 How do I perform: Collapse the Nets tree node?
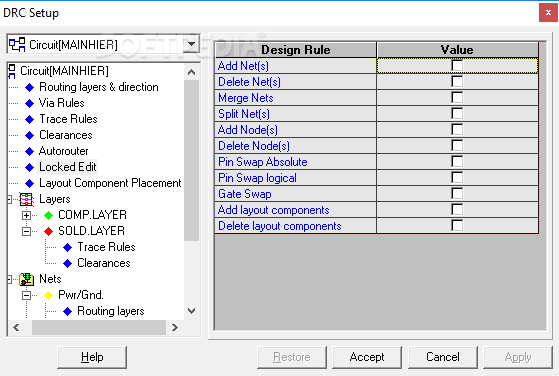[10, 279]
